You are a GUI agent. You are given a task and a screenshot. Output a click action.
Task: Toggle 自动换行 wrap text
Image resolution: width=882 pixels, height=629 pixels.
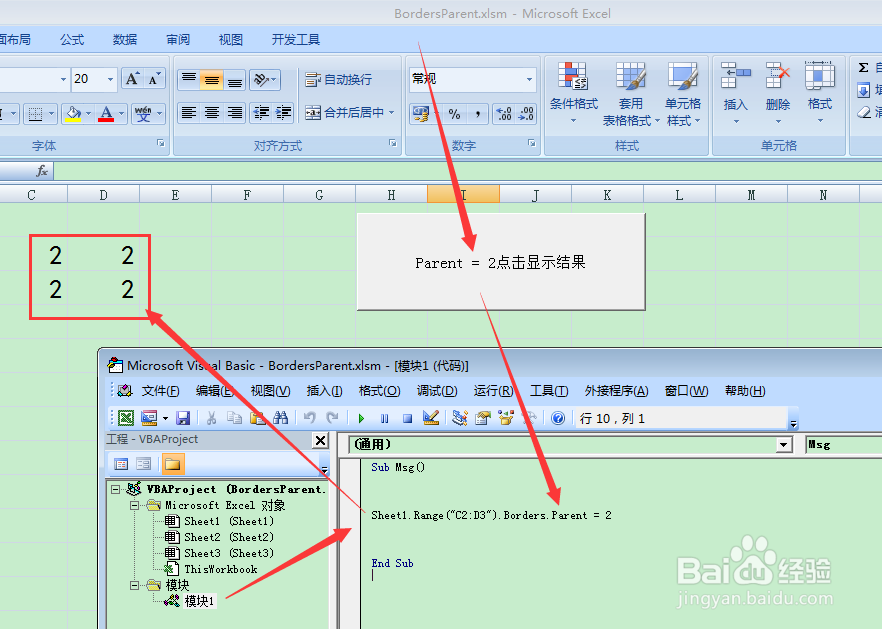coord(338,79)
